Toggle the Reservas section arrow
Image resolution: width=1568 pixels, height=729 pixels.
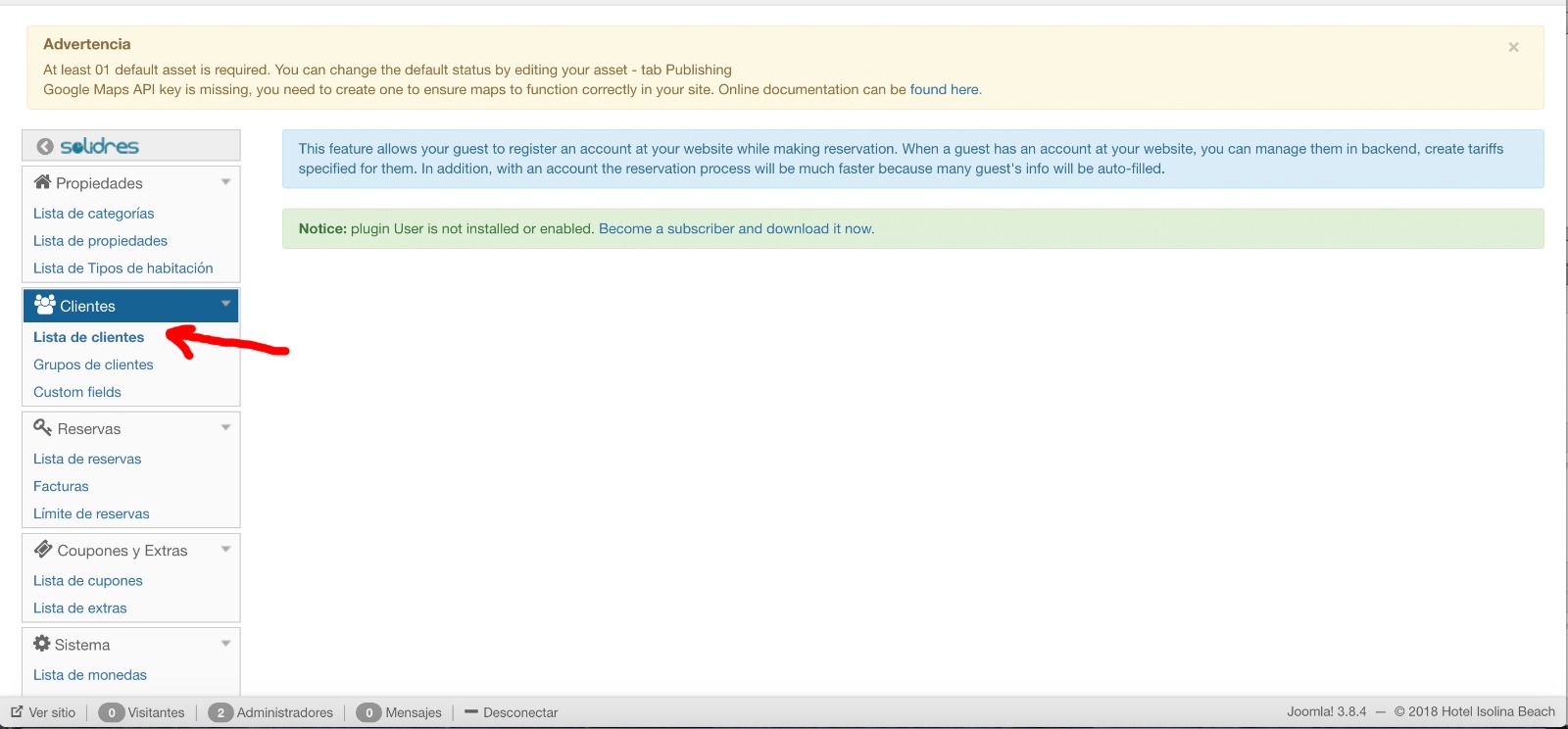[225, 428]
